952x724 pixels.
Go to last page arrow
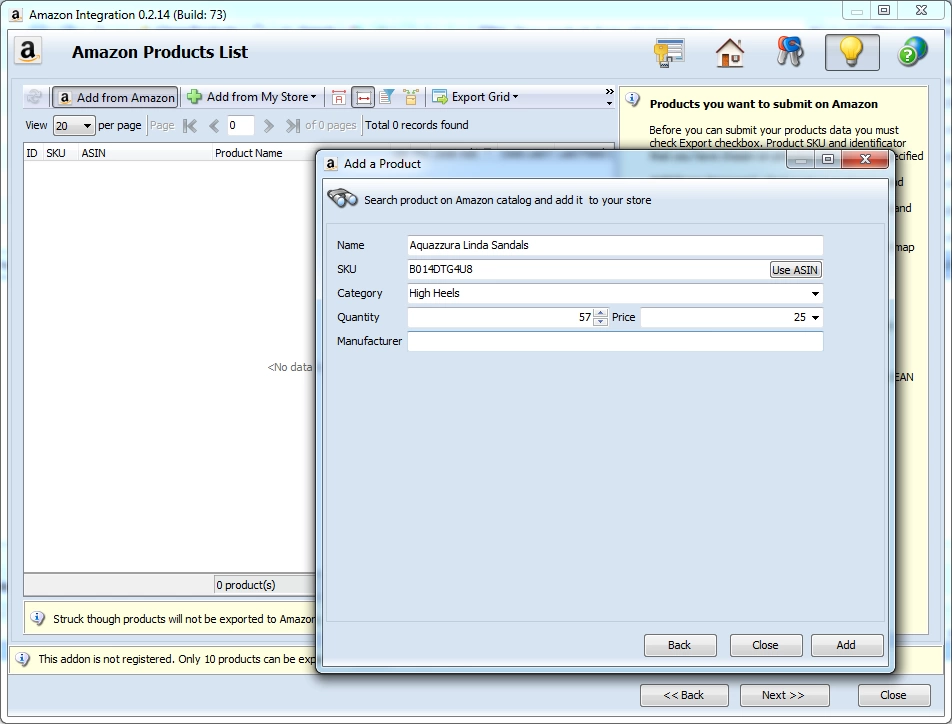(293, 126)
